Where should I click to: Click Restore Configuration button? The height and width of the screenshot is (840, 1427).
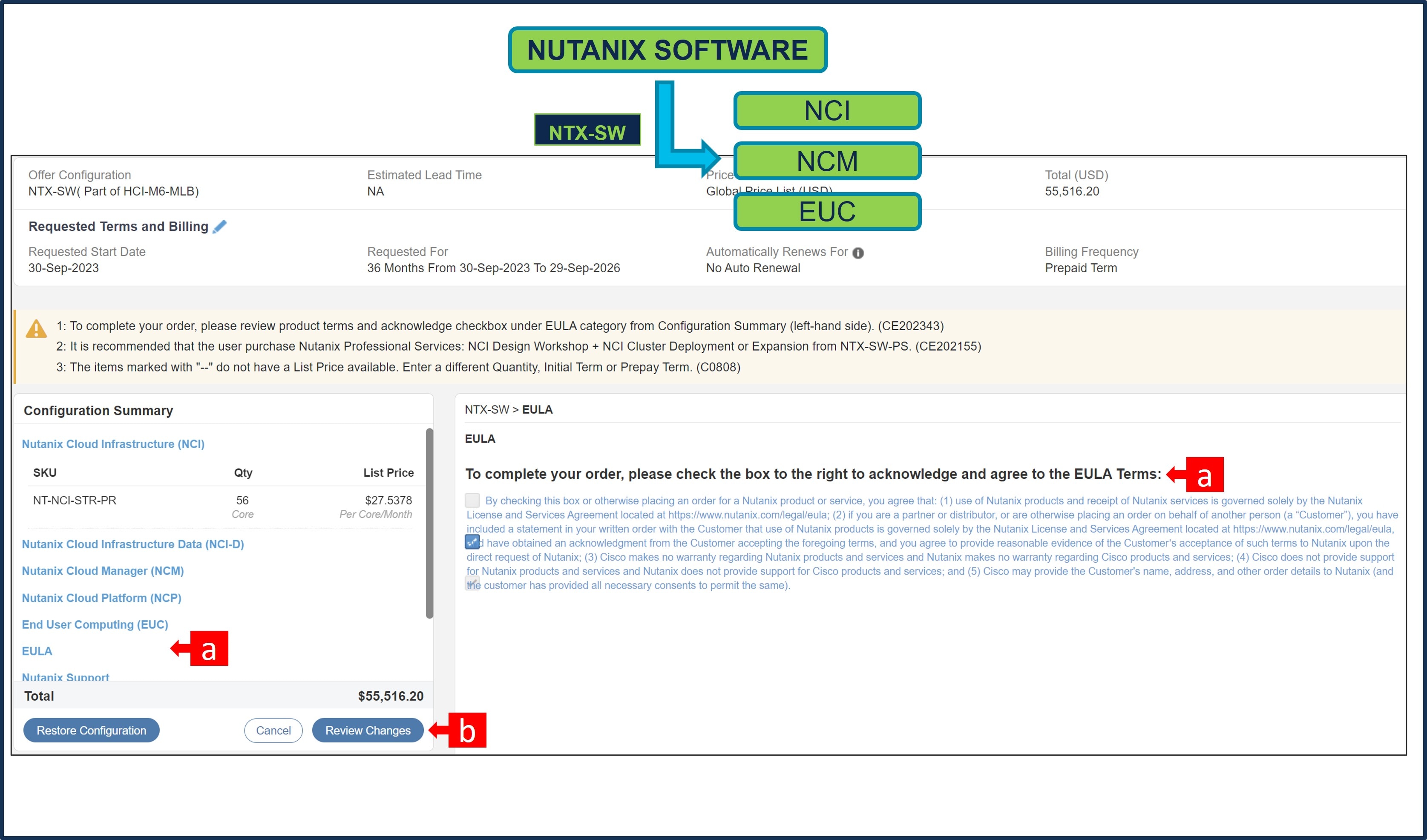pyautogui.click(x=91, y=731)
